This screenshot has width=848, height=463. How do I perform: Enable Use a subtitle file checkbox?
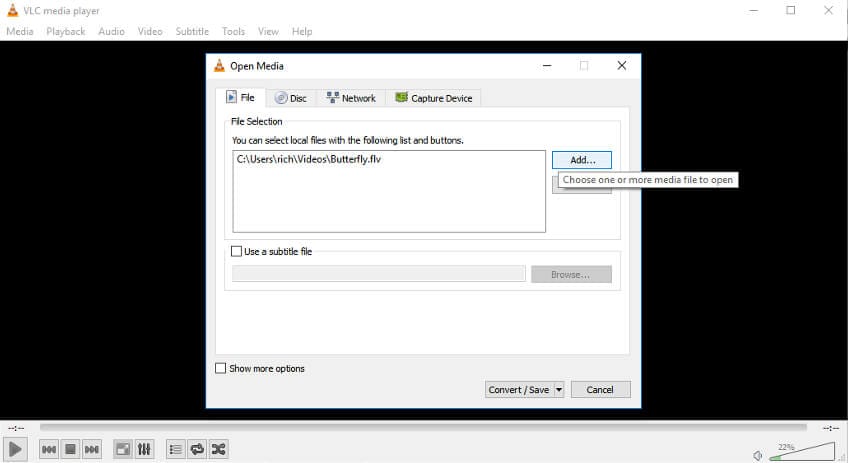pos(236,252)
